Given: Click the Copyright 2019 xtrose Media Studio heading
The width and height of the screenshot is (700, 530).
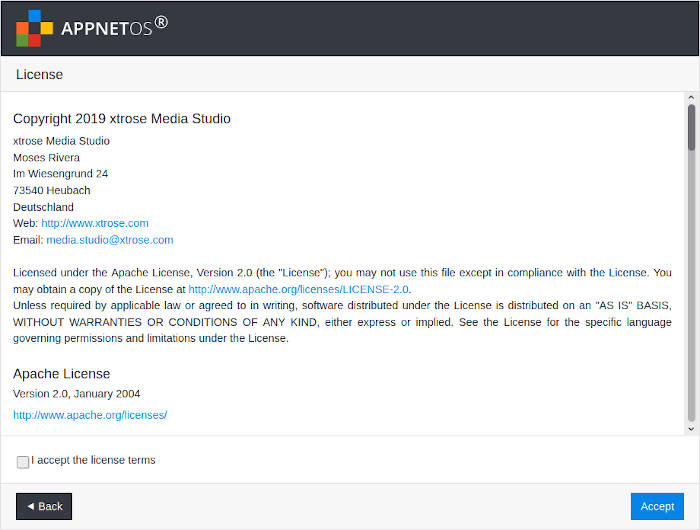Looking at the screenshot, I should [x=122, y=118].
